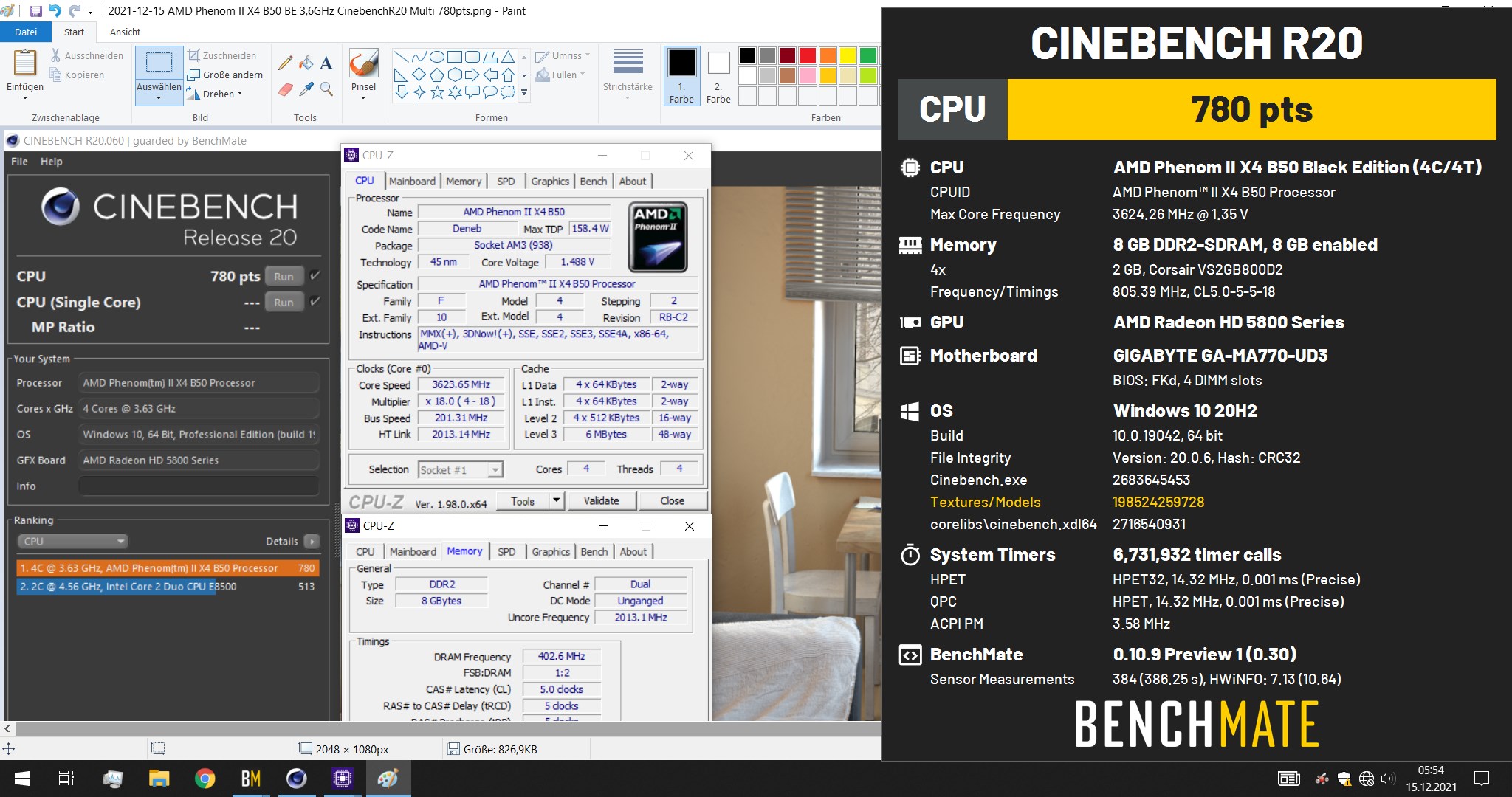
Task: Choose the Right arrow shape
Action: click(472, 75)
